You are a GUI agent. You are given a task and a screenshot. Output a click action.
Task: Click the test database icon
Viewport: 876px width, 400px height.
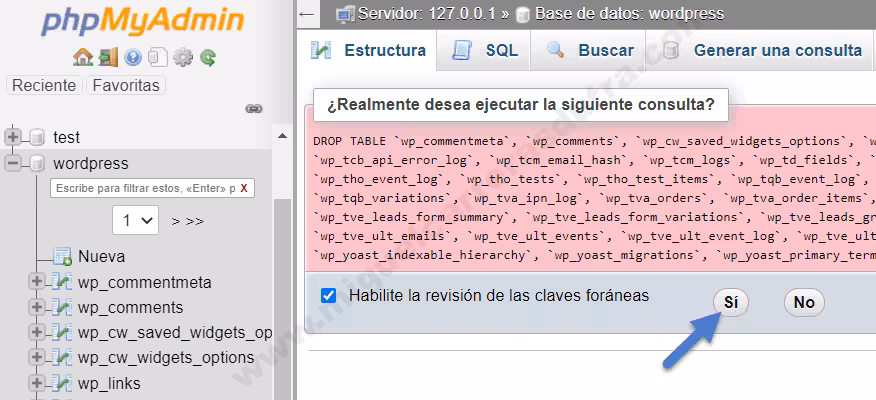coord(37,137)
